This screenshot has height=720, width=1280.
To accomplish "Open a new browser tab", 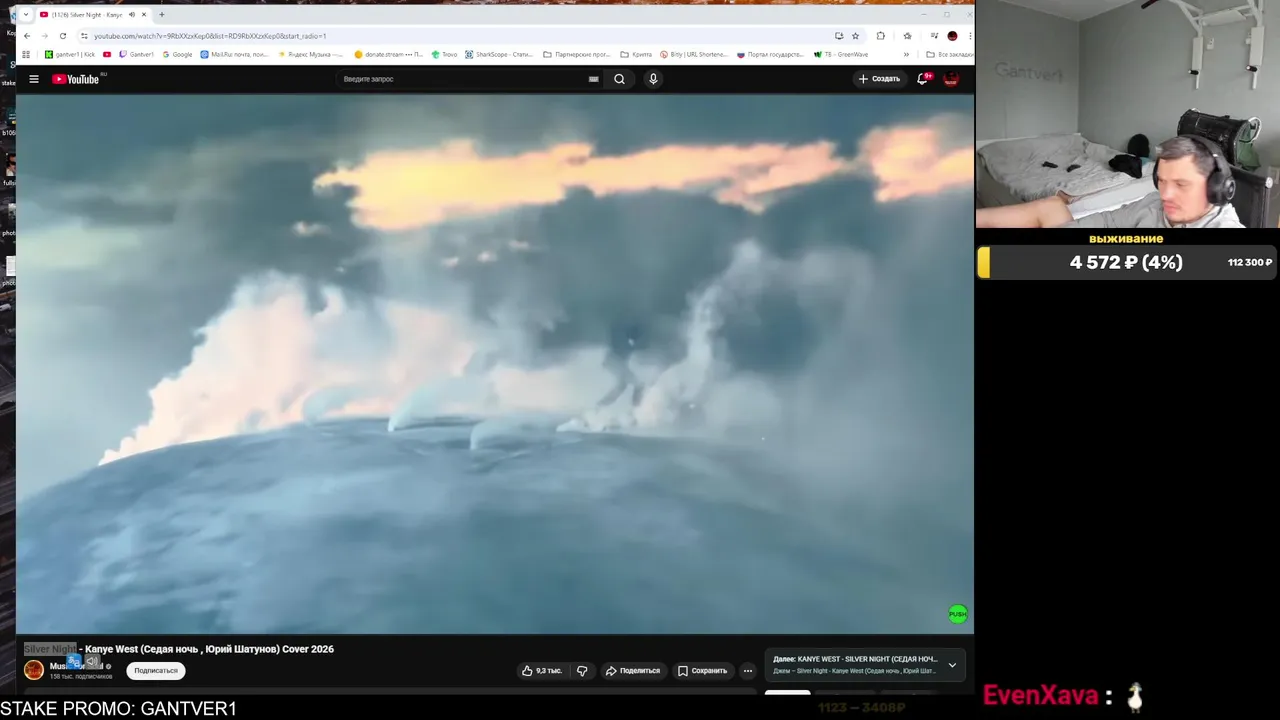I will tap(162, 15).
